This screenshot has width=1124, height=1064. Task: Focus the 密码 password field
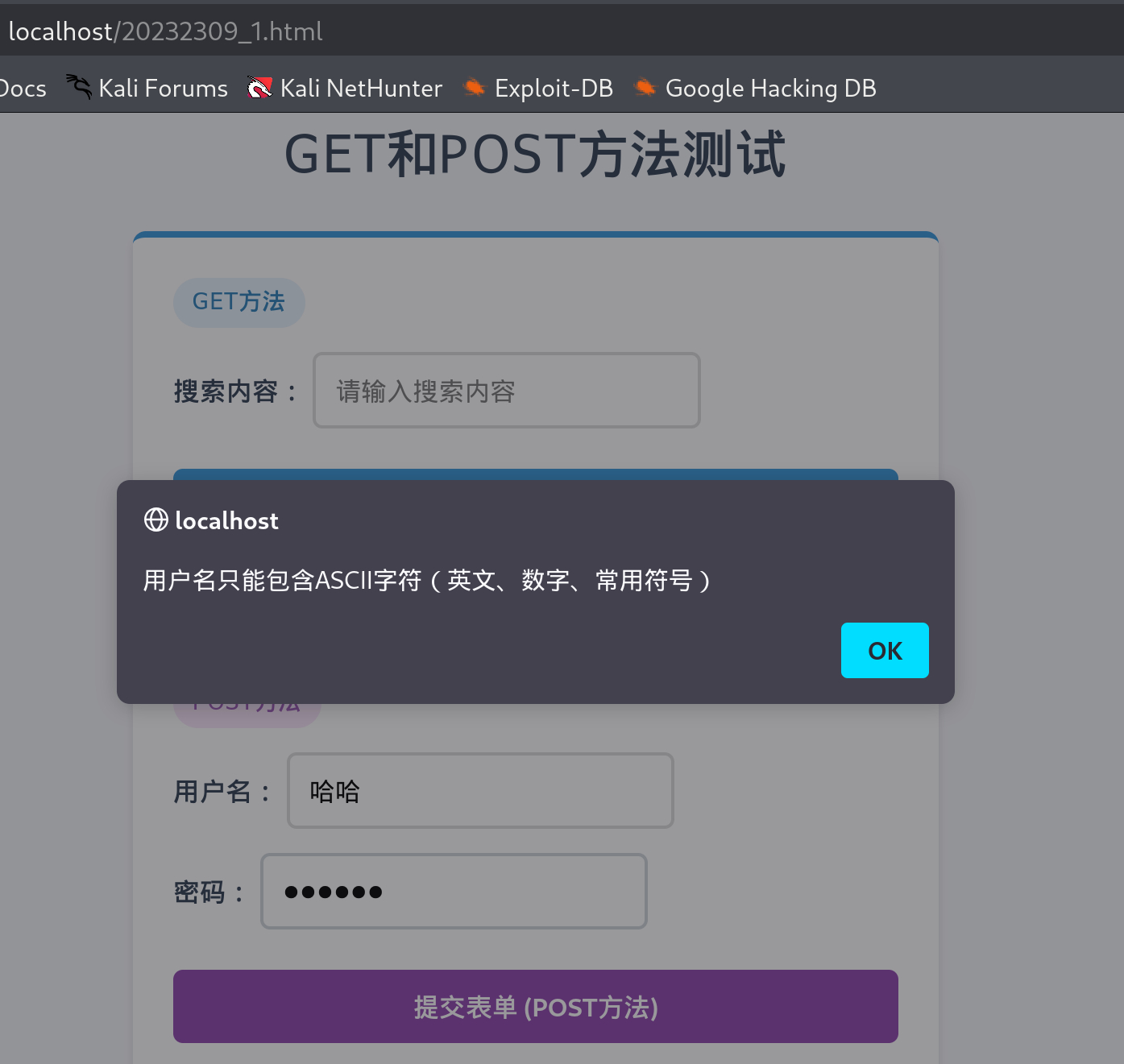[x=454, y=892]
